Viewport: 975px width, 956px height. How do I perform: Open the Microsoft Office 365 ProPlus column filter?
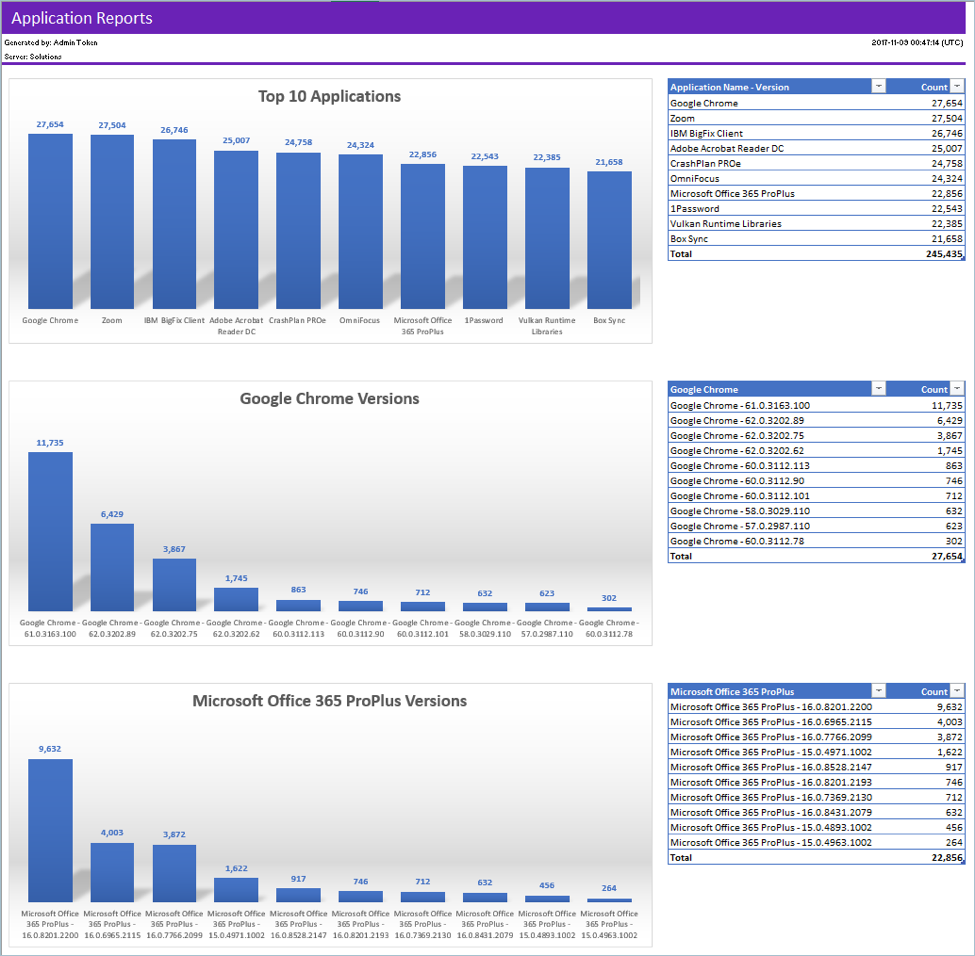(879, 691)
